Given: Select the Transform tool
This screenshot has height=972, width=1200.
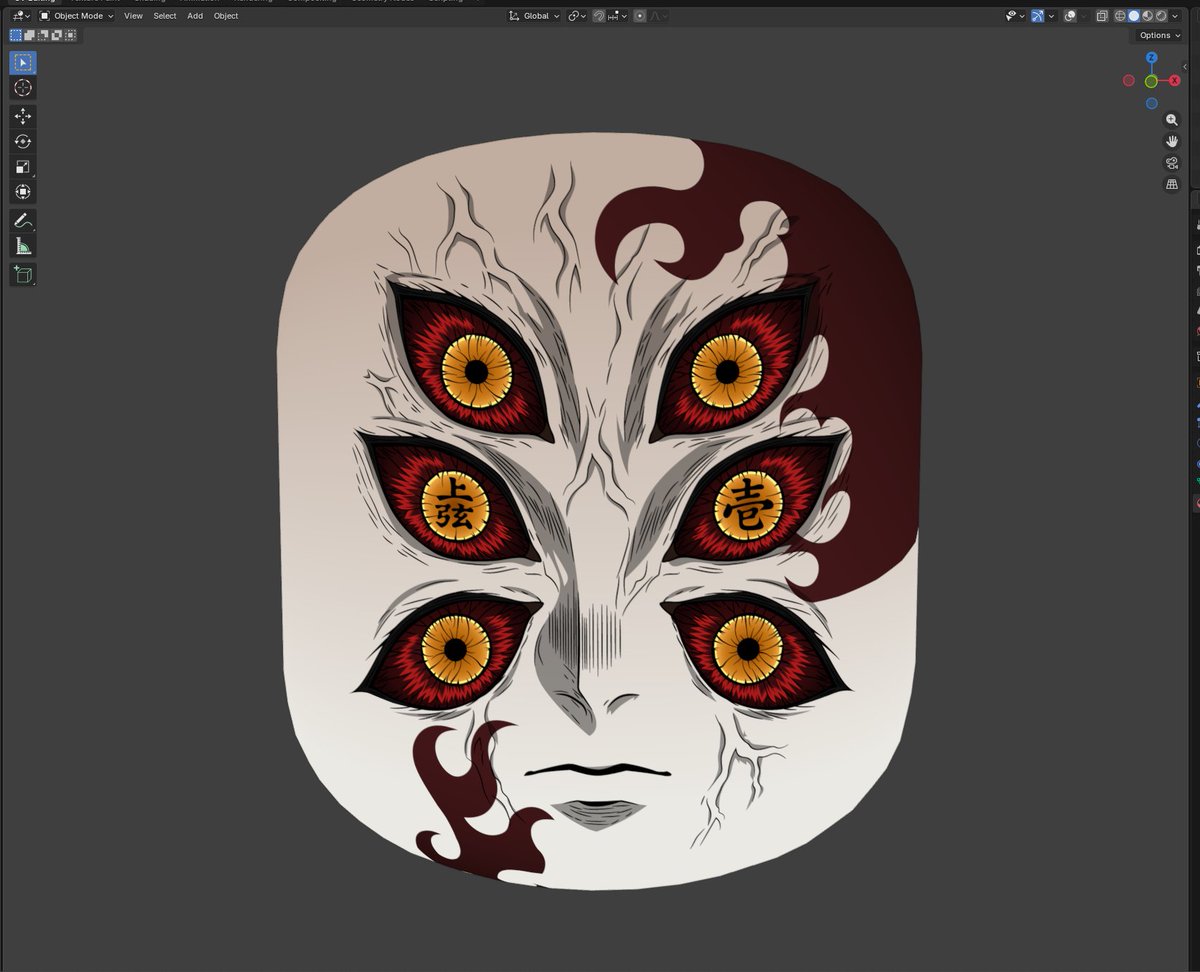Looking at the screenshot, I should click(x=23, y=191).
